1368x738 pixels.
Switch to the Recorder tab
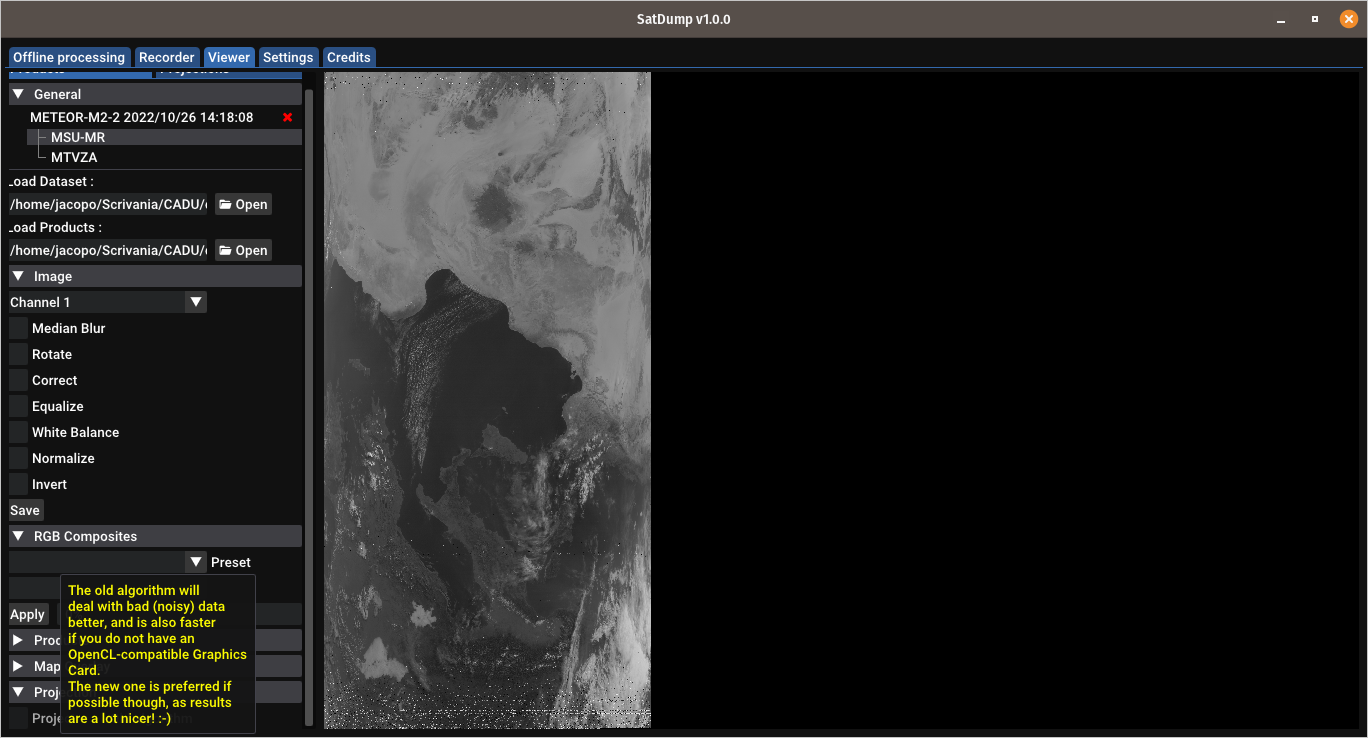(166, 57)
